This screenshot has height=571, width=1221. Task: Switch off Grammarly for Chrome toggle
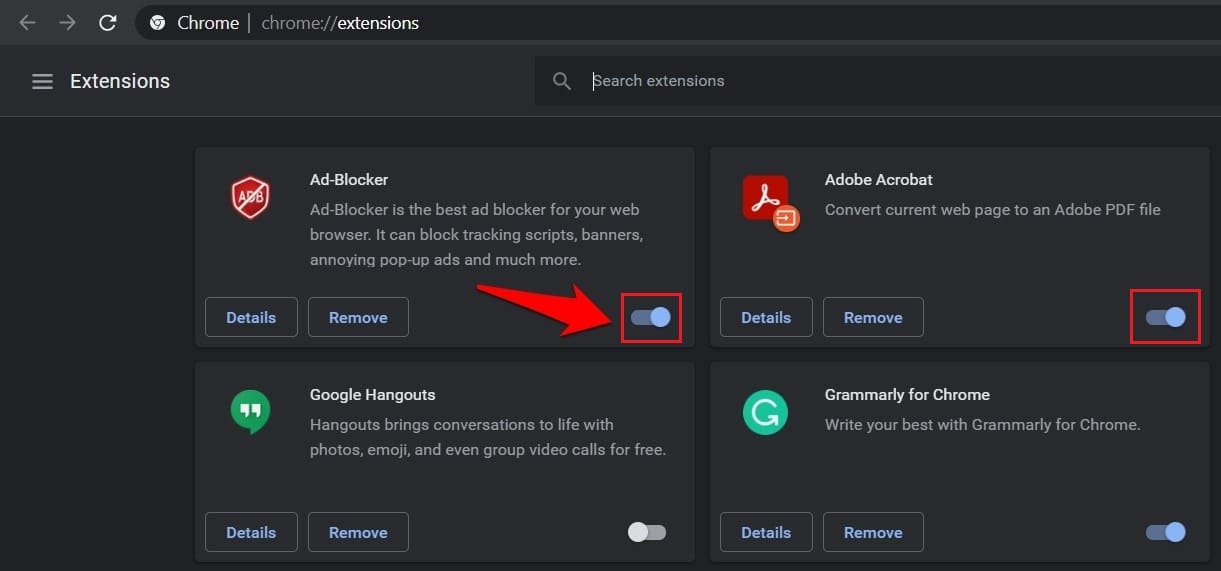click(x=1165, y=532)
